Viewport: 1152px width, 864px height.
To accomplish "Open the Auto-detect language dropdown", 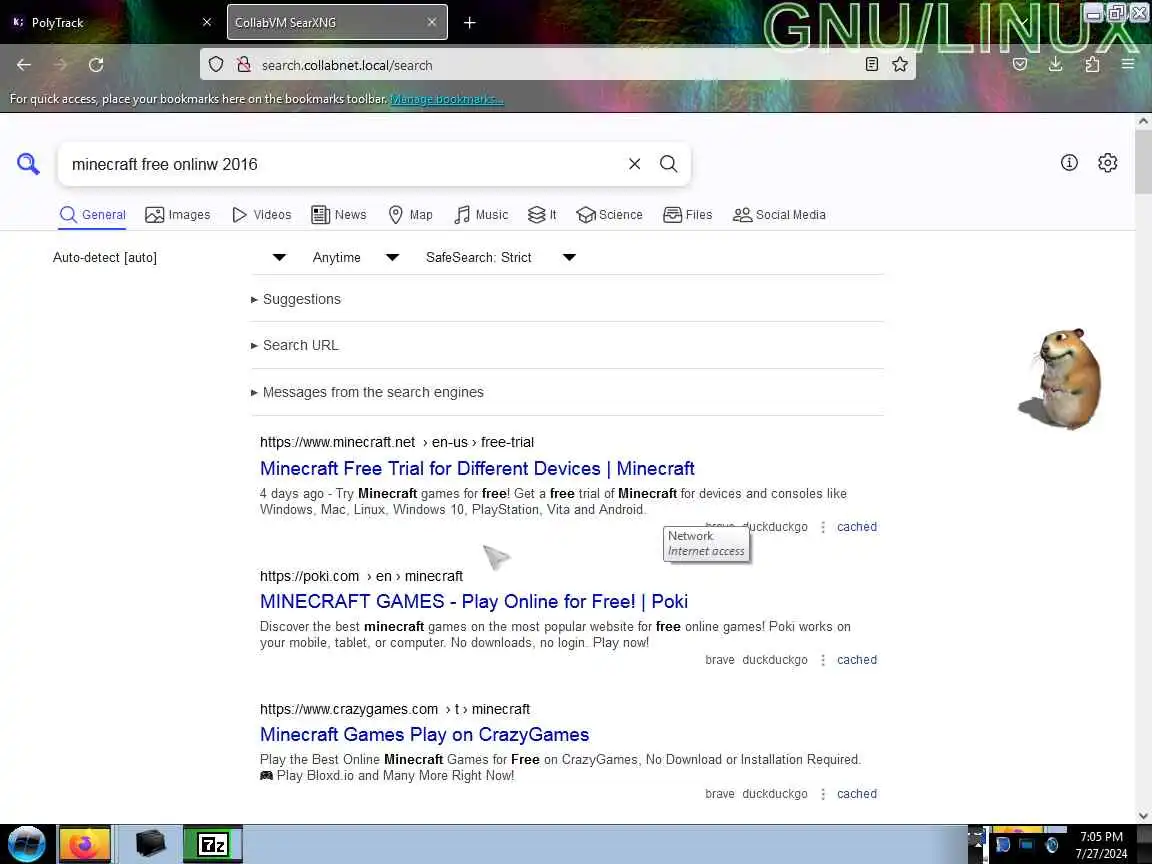I will tap(170, 257).
